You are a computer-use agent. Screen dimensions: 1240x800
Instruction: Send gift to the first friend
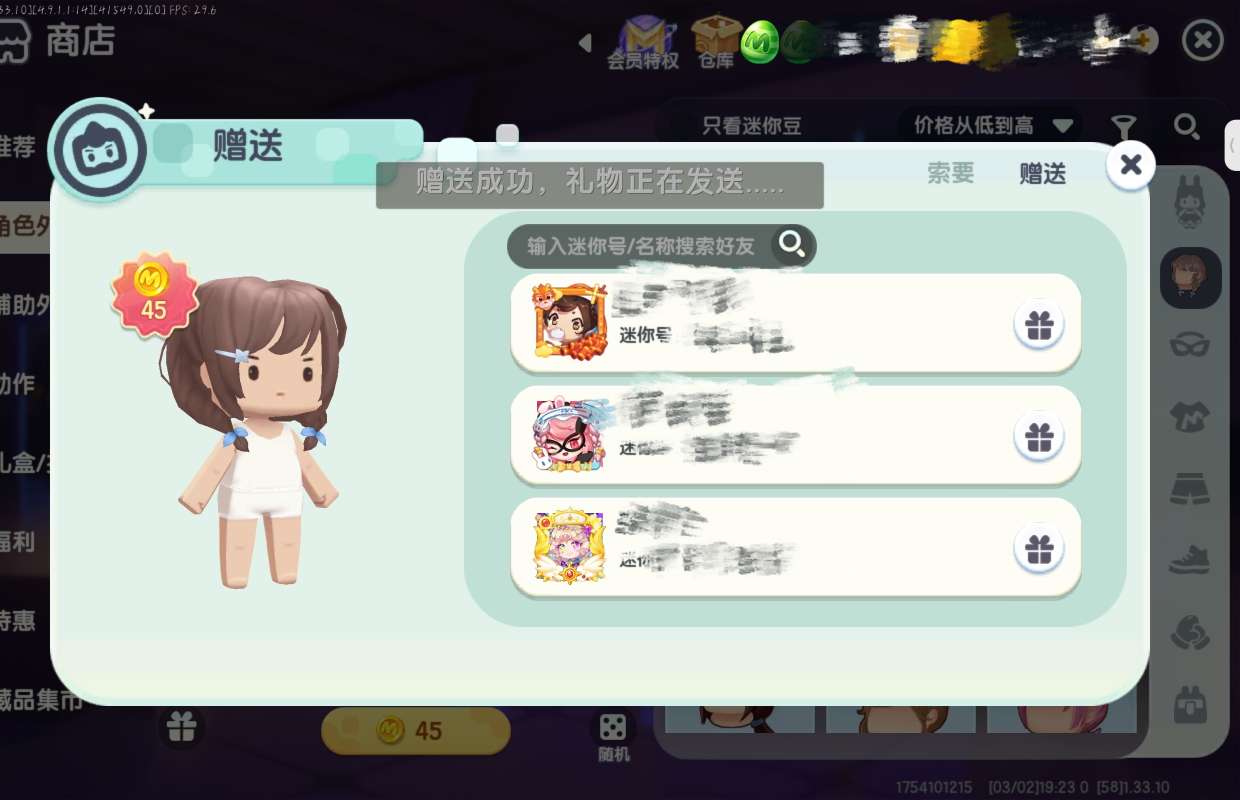[x=1039, y=325]
